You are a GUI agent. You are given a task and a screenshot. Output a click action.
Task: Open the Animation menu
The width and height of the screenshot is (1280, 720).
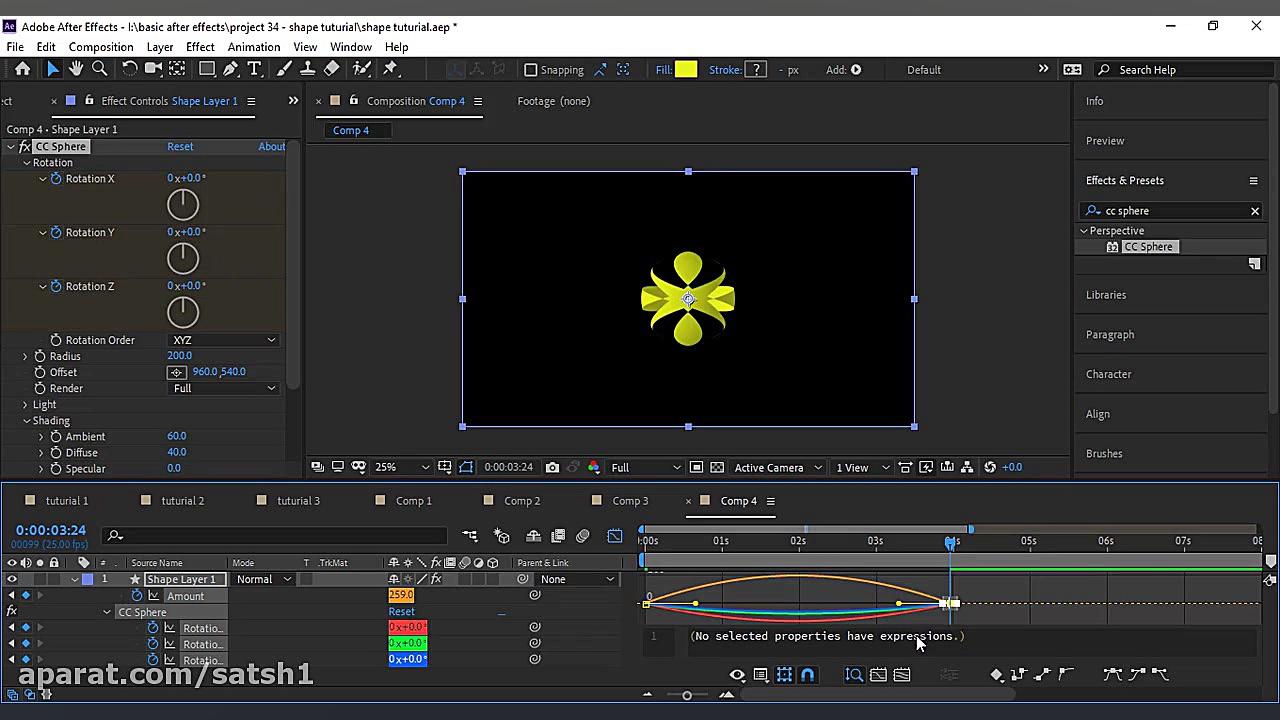point(253,47)
